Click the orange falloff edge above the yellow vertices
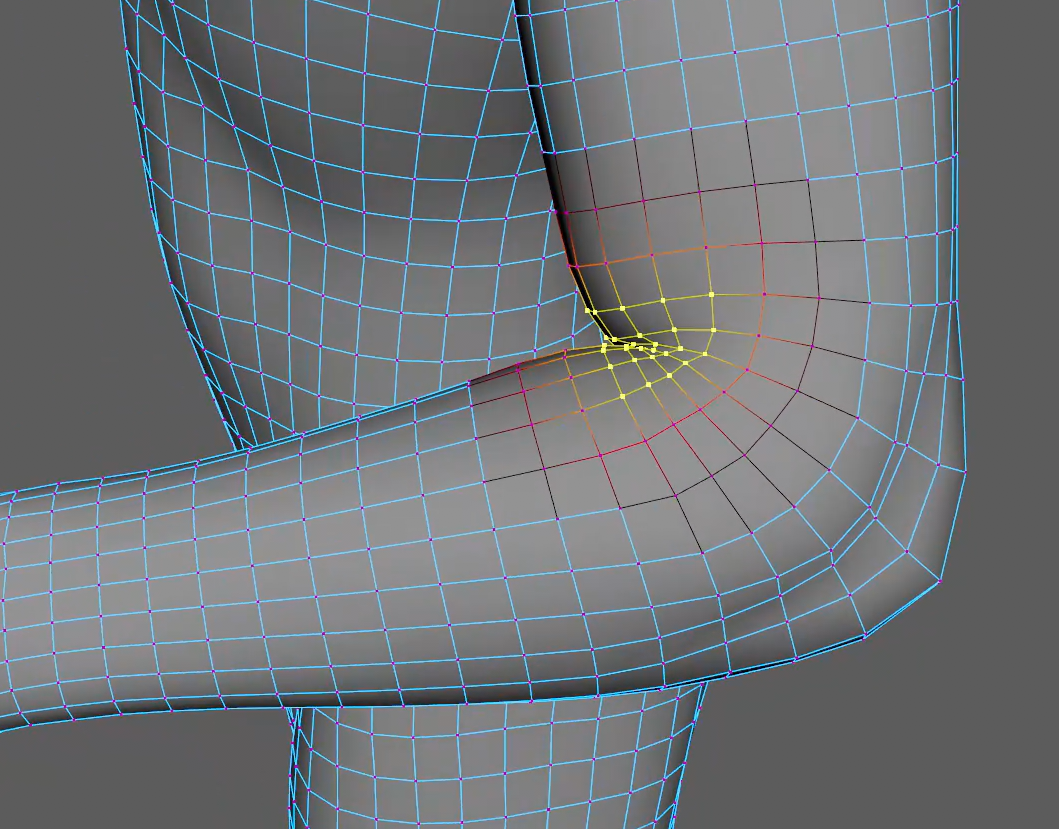Screen dimensions: 1059x829 (650, 255)
